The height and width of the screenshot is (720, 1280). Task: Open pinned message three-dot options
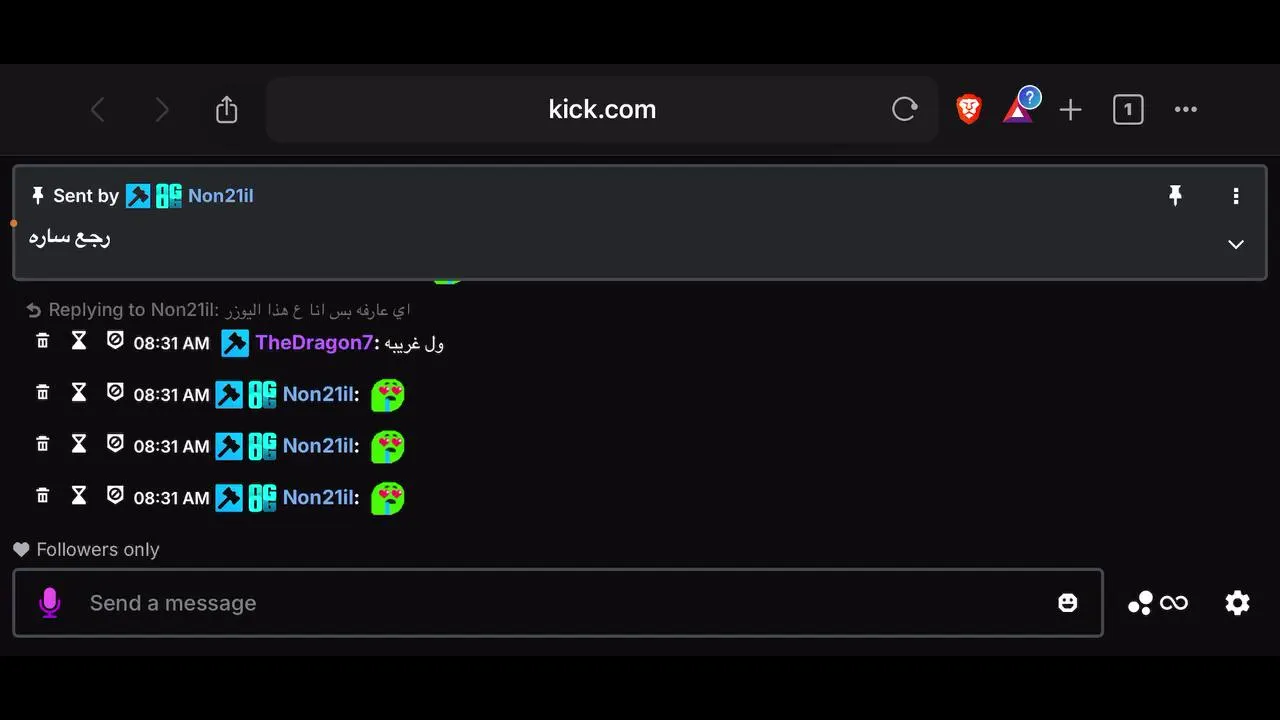pos(1236,196)
